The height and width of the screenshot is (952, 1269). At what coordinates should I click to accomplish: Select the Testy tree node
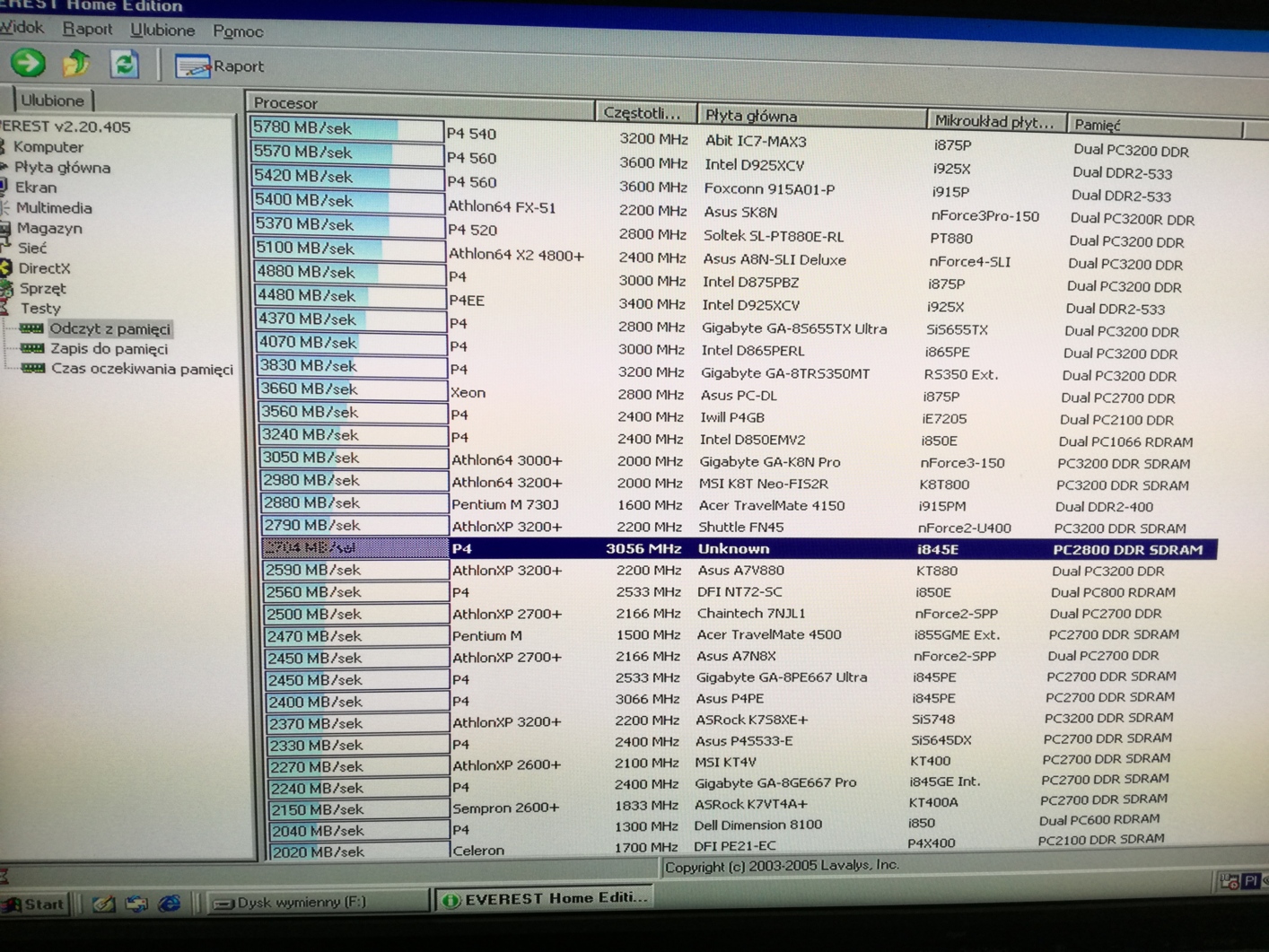tap(39, 309)
